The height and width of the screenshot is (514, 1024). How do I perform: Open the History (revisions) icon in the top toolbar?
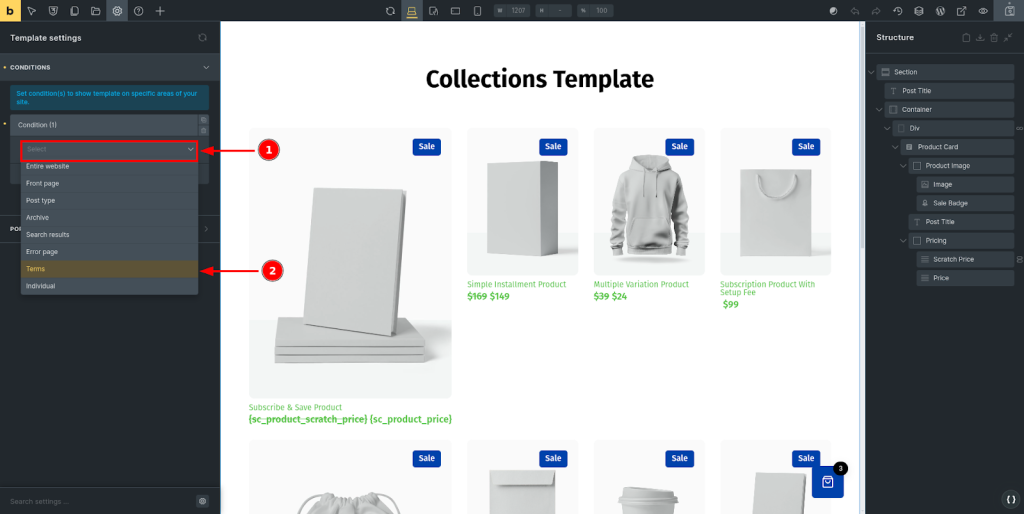point(897,11)
